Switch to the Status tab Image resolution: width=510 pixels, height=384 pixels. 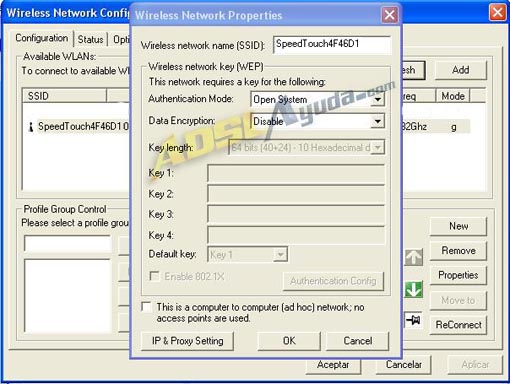click(x=90, y=39)
